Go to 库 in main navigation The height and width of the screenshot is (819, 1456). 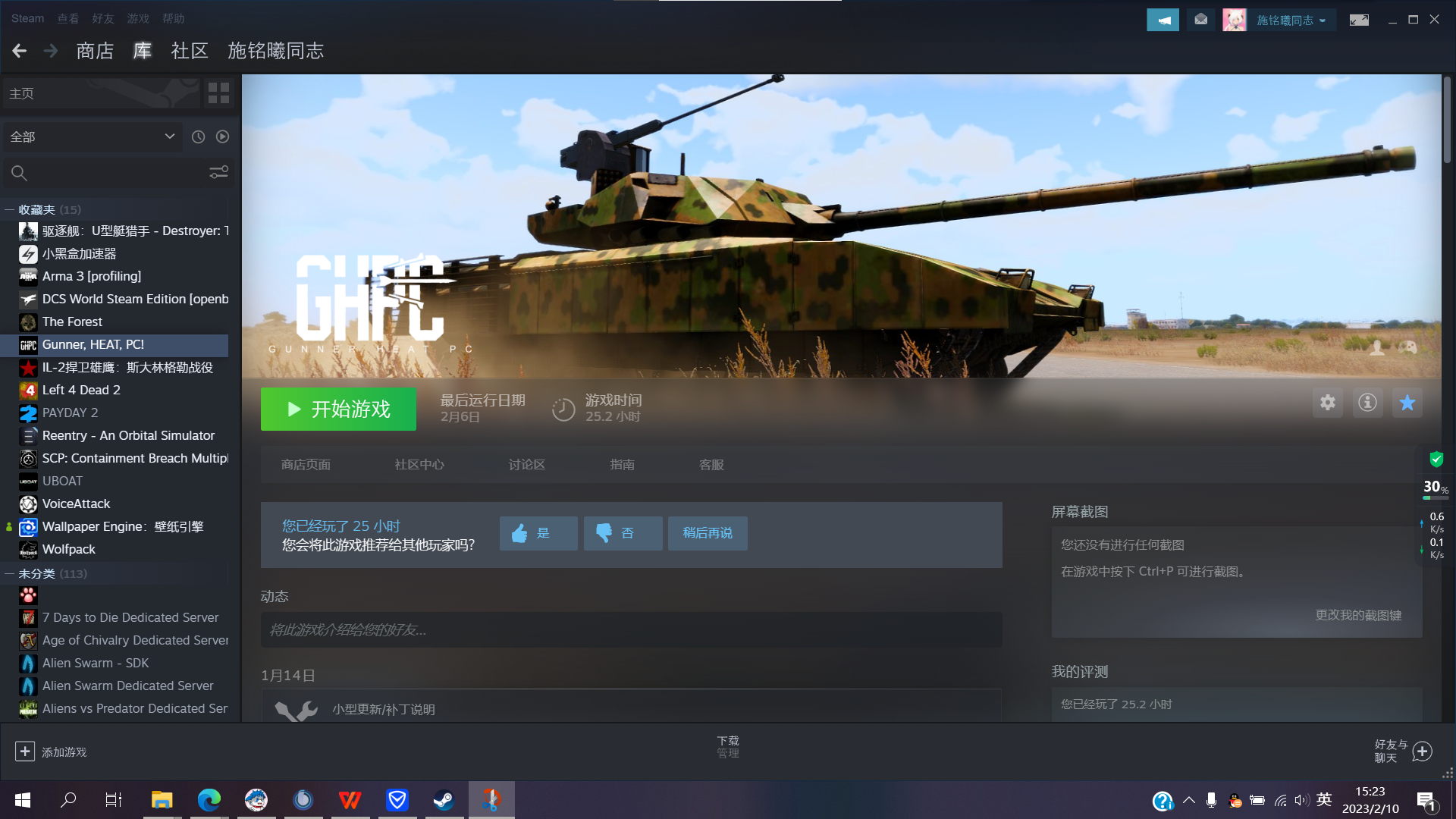tap(143, 51)
